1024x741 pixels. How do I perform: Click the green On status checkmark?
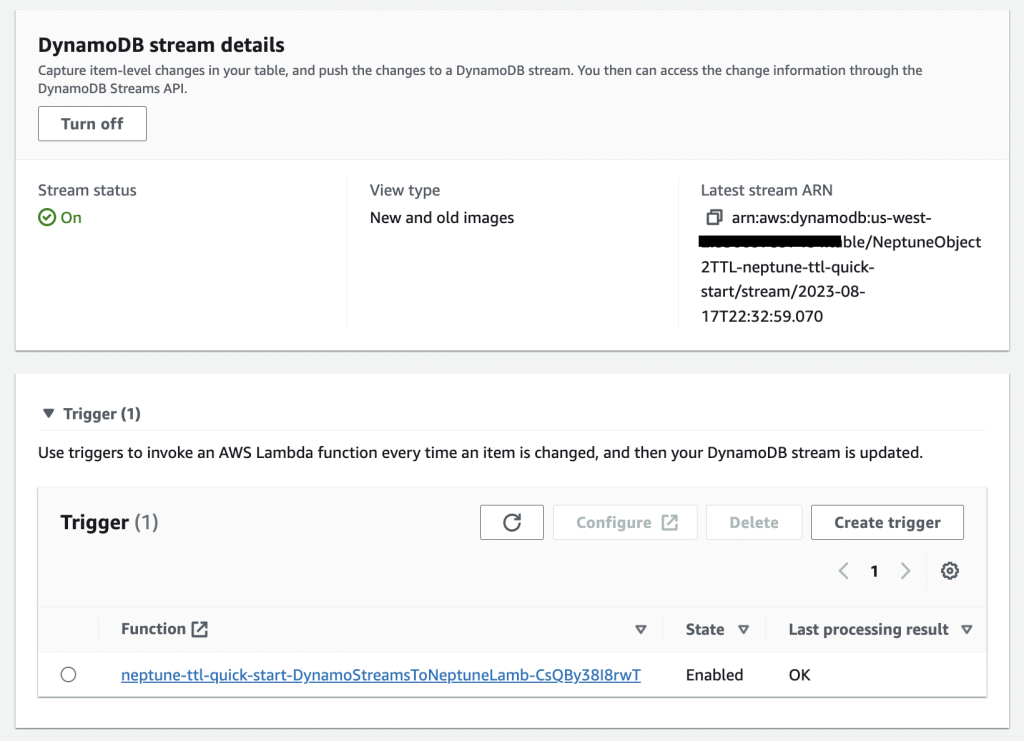click(45, 216)
